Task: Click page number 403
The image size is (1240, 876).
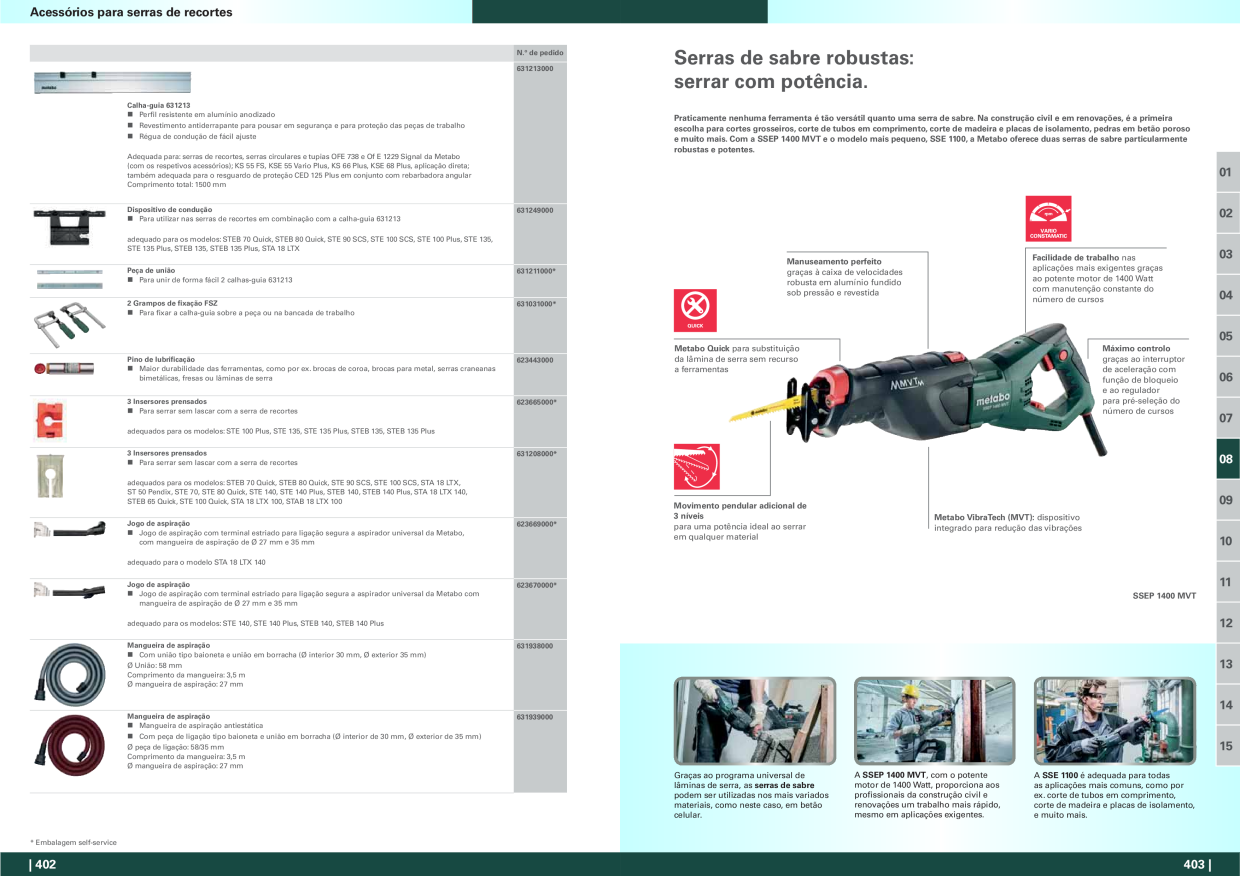Action: [1196, 865]
